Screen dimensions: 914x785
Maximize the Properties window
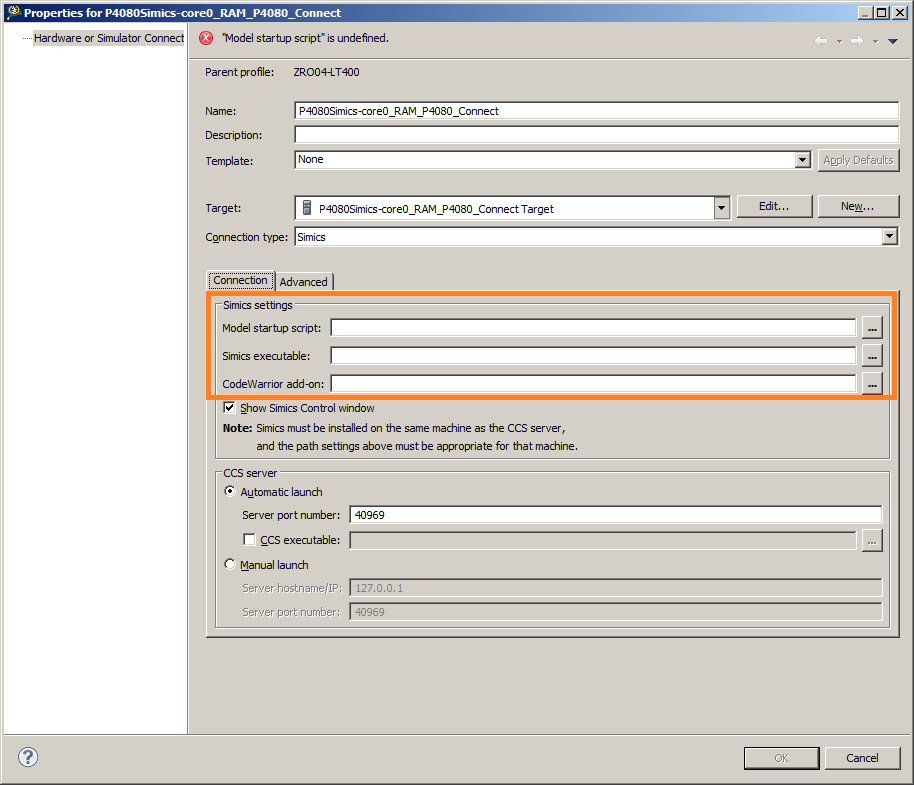point(882,12)
